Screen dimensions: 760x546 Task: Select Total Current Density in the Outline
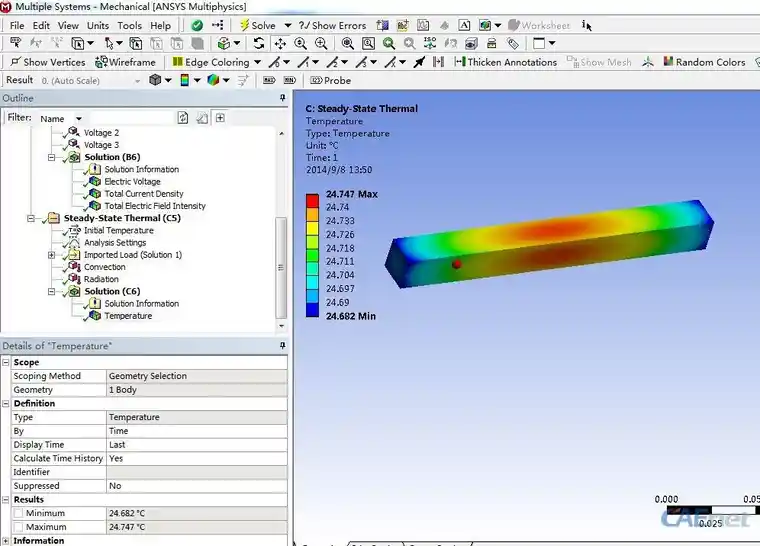tap(143, 193)
